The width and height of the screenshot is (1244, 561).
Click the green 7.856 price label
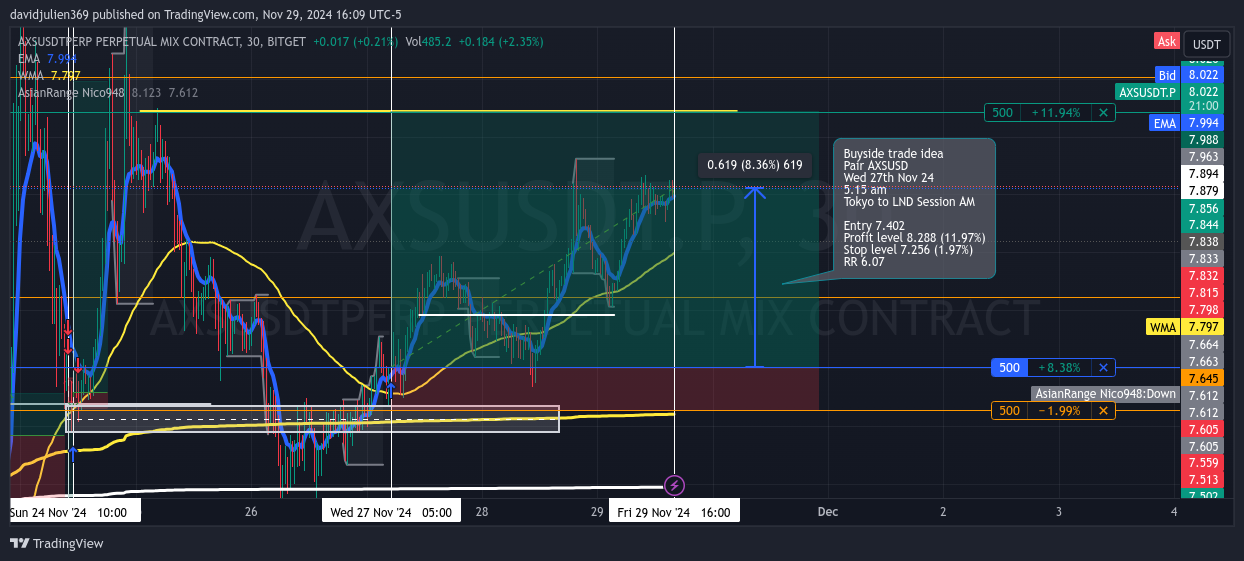pos(1203,208)
